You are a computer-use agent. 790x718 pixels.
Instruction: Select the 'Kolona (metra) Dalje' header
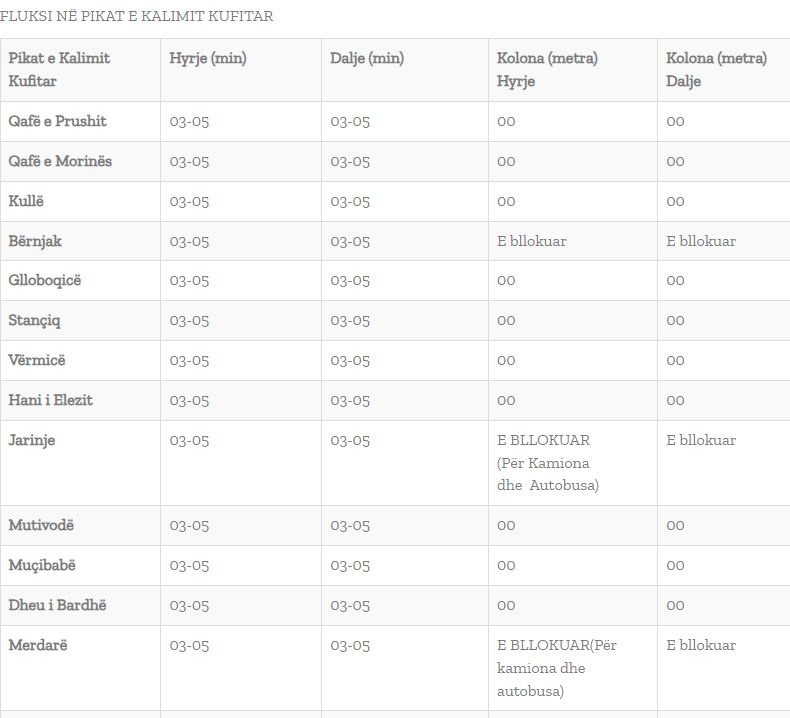pyautogui.click(x=716, y=69)
